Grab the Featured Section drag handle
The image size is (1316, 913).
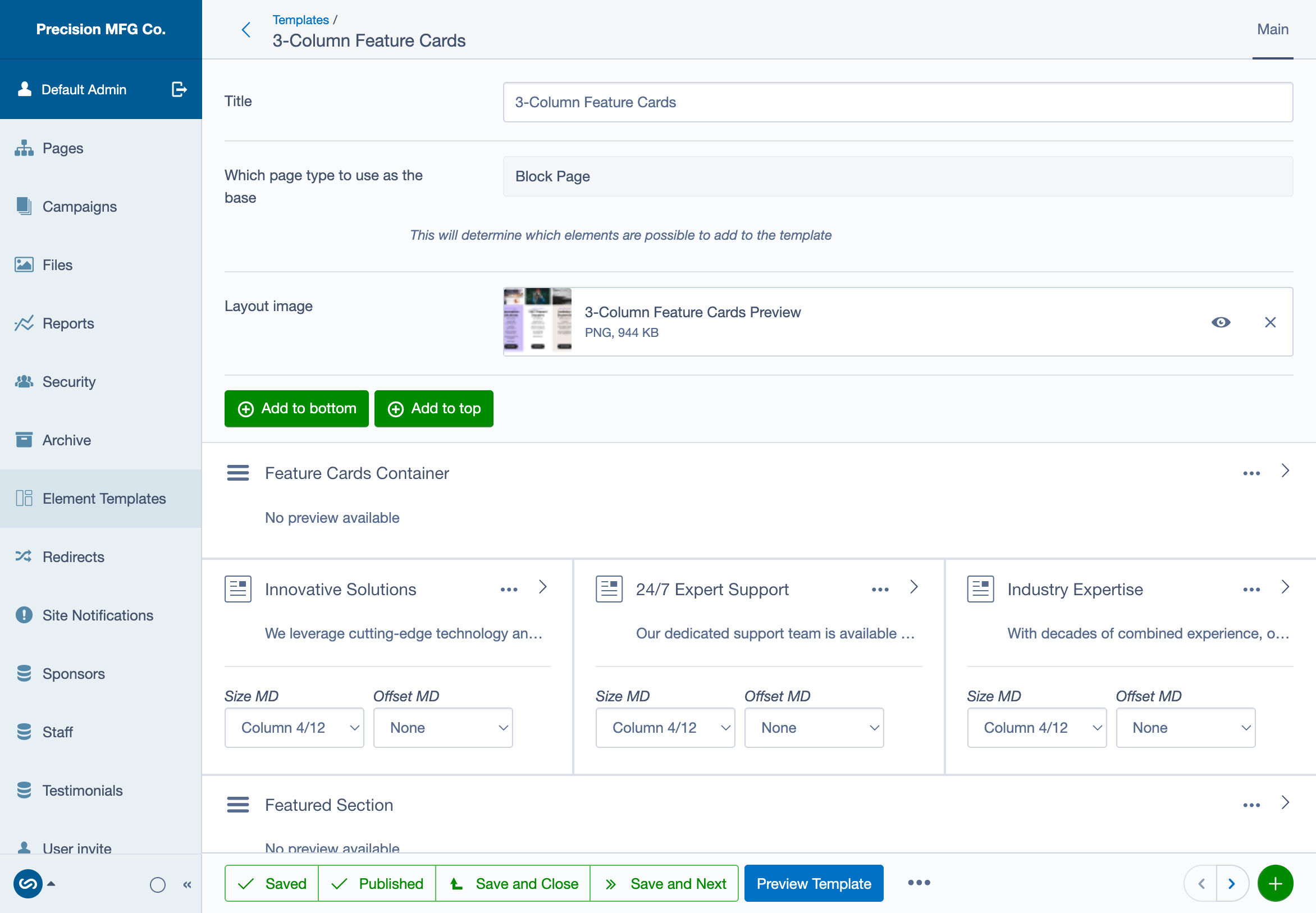click(x=238, y=805)
